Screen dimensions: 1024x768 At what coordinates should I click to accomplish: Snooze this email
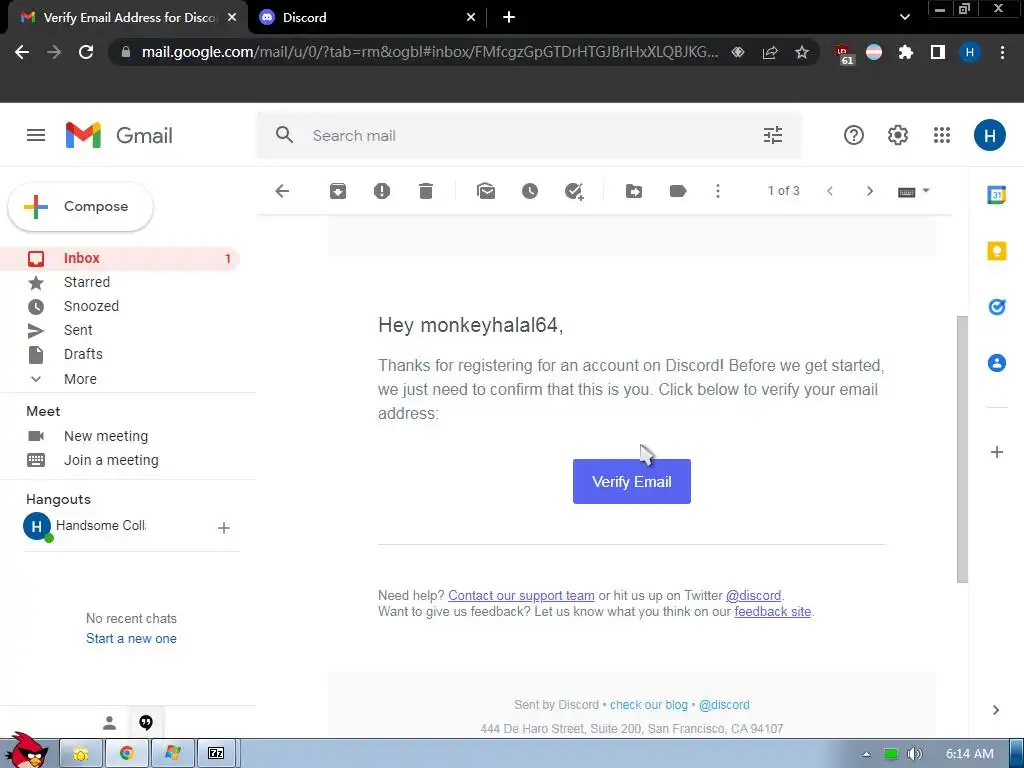click(530, 191)
